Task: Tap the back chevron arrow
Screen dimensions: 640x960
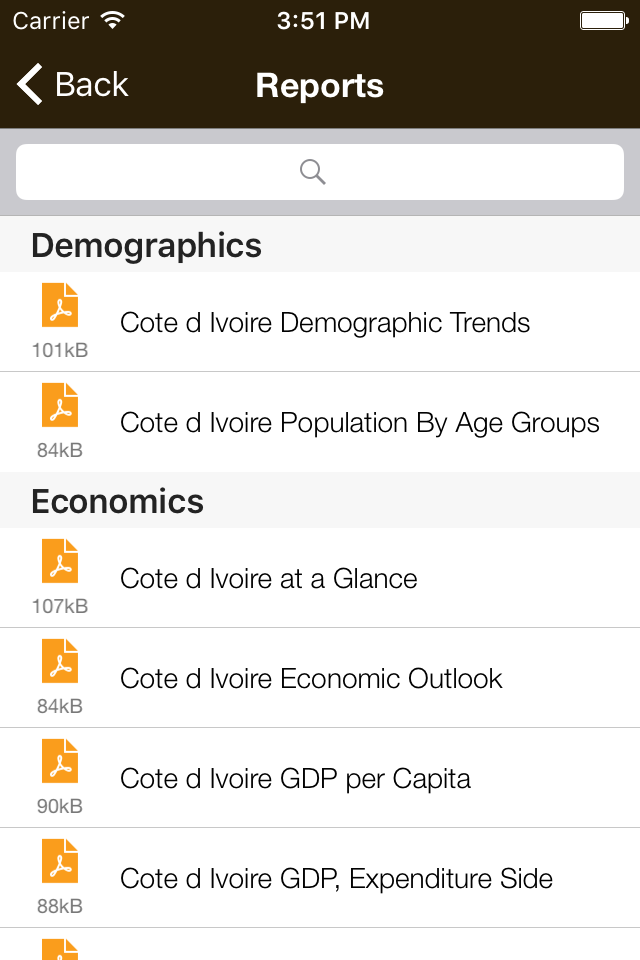Action: (x=27, y=84)
